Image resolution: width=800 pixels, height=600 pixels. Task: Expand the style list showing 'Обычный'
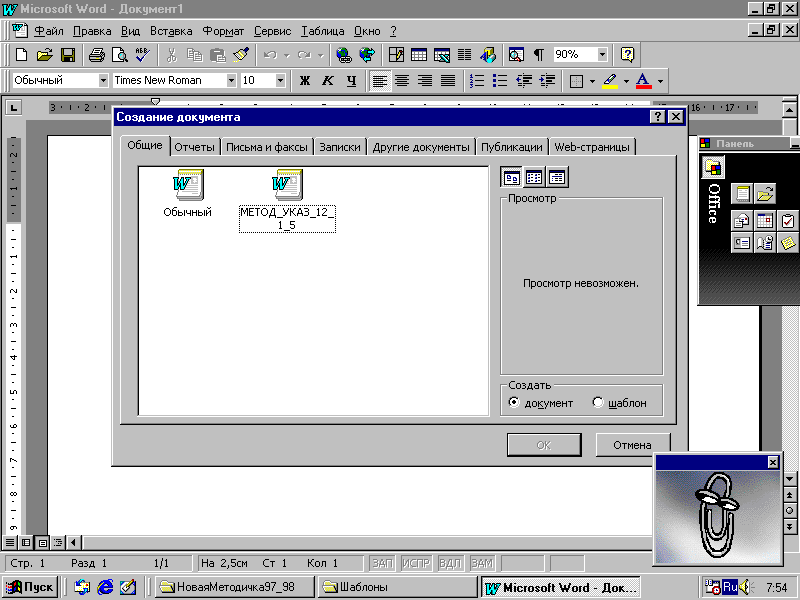[x=103, y=81]
